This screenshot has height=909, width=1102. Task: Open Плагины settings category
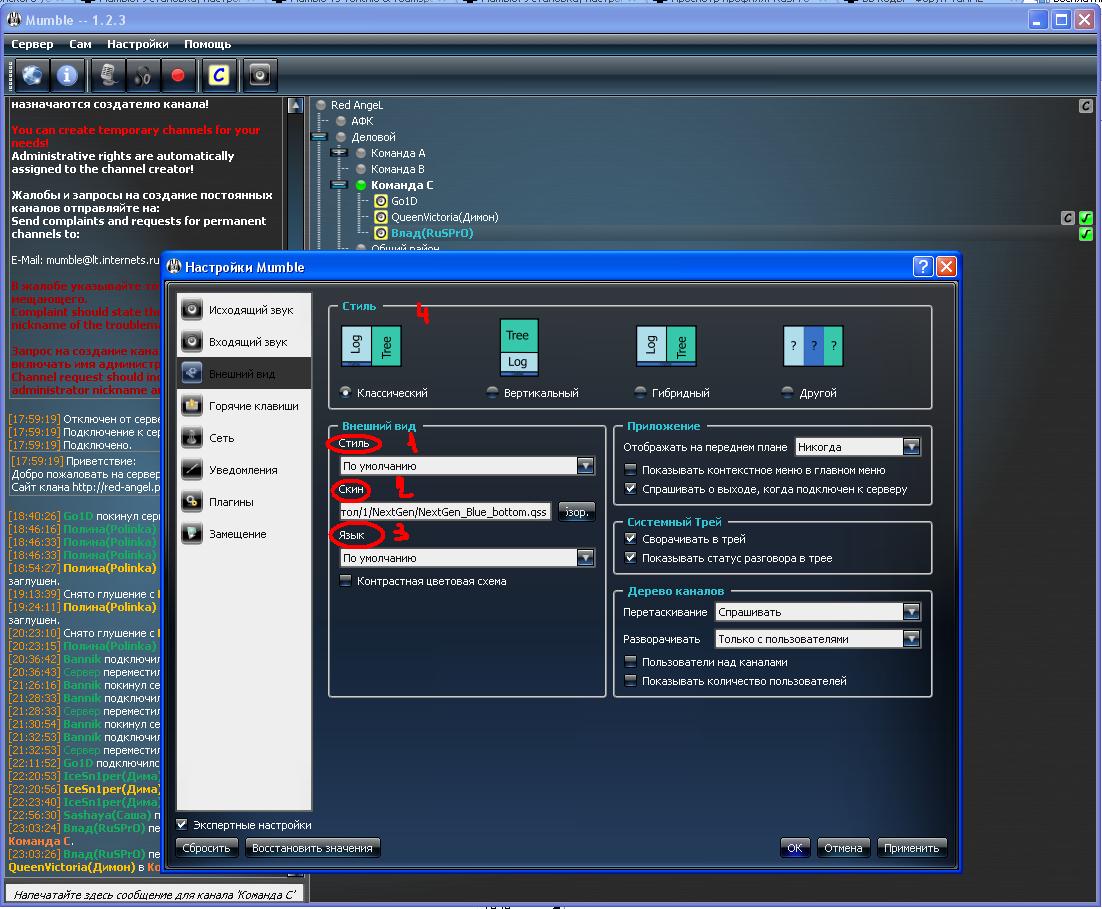(244, 501)
